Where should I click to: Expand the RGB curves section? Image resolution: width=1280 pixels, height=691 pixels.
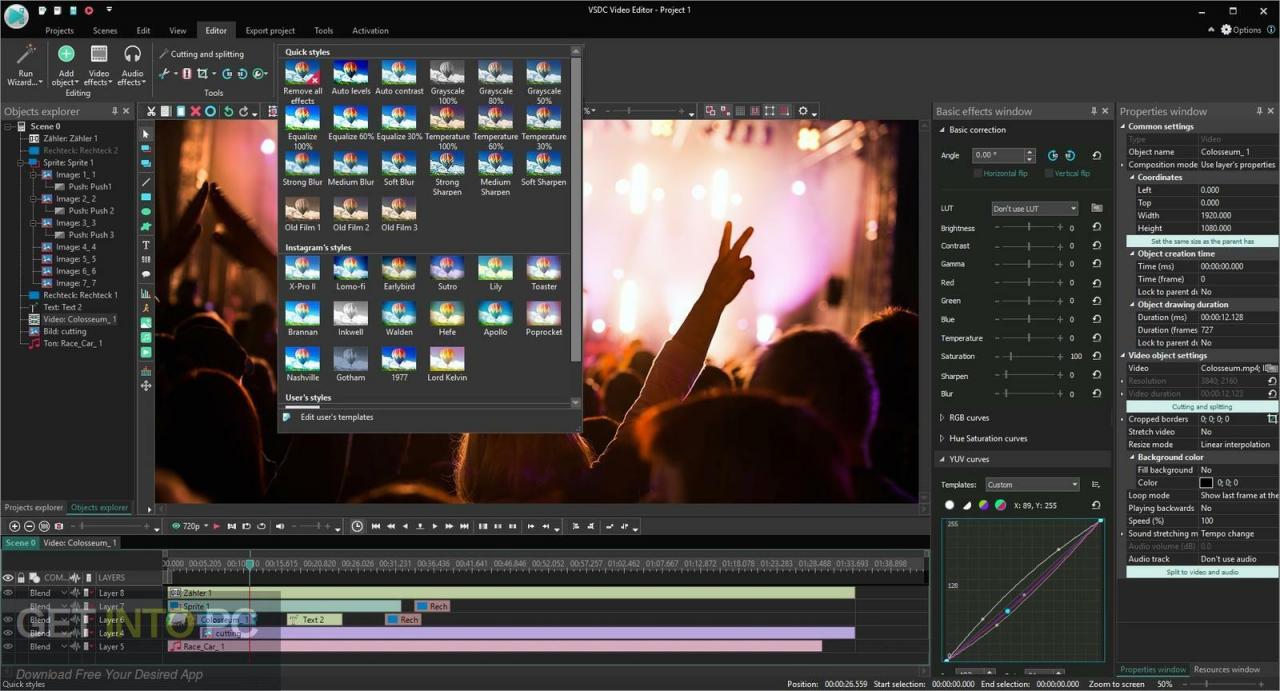(941, 418)
